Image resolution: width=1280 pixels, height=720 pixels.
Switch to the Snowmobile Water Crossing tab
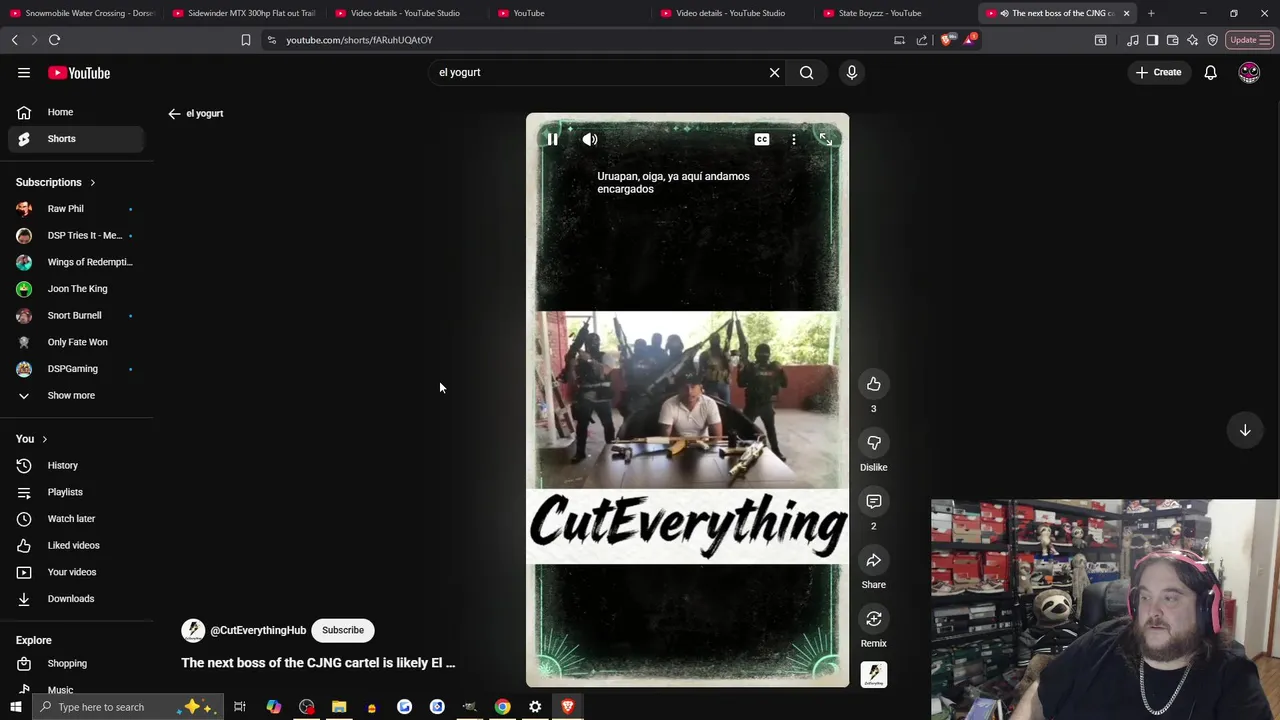point(80,13)
